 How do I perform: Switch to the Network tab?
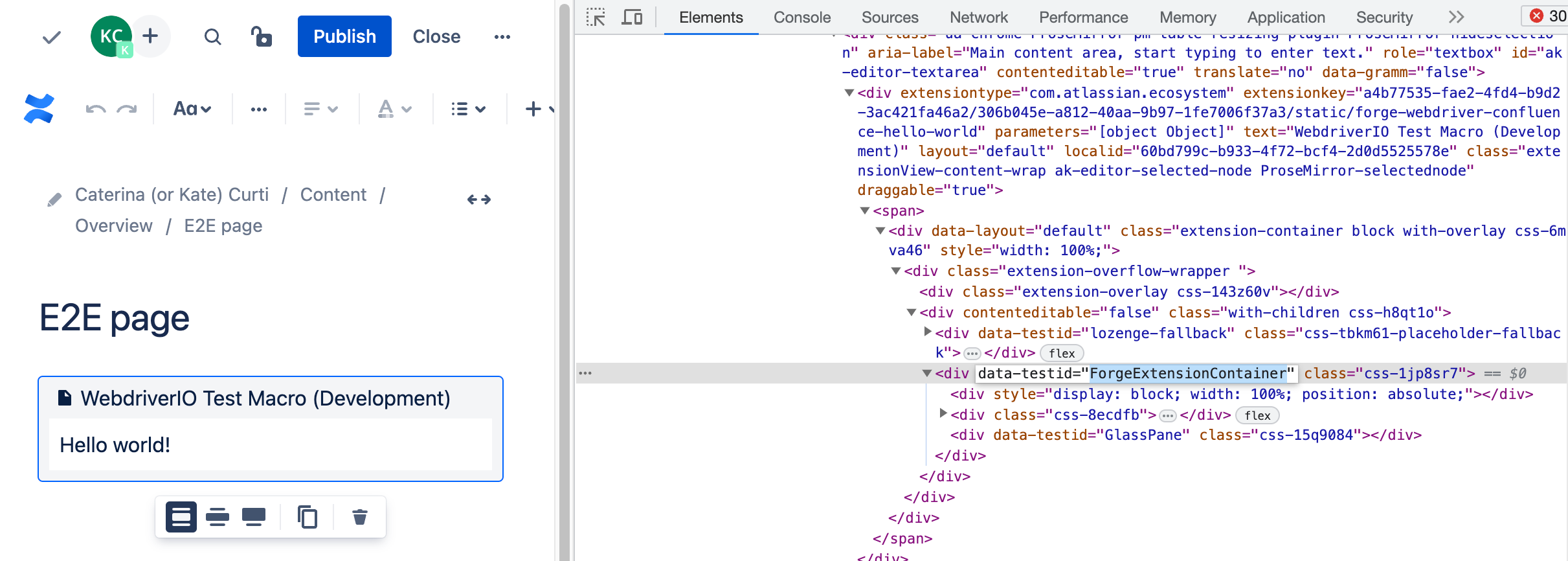pos(978,17)
